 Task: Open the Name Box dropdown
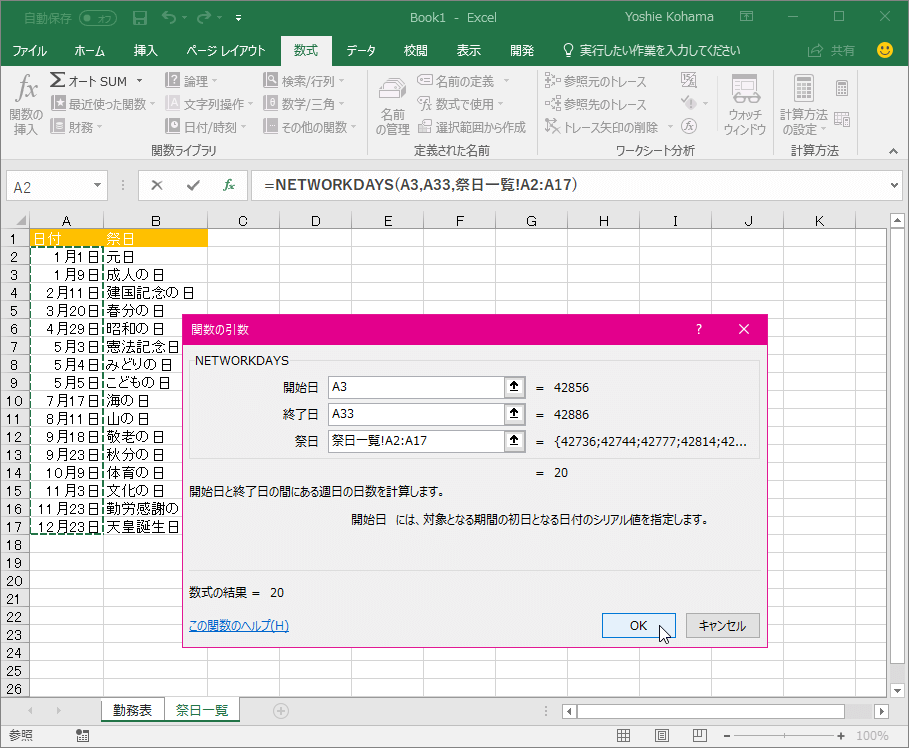click(x=98, y=185)
